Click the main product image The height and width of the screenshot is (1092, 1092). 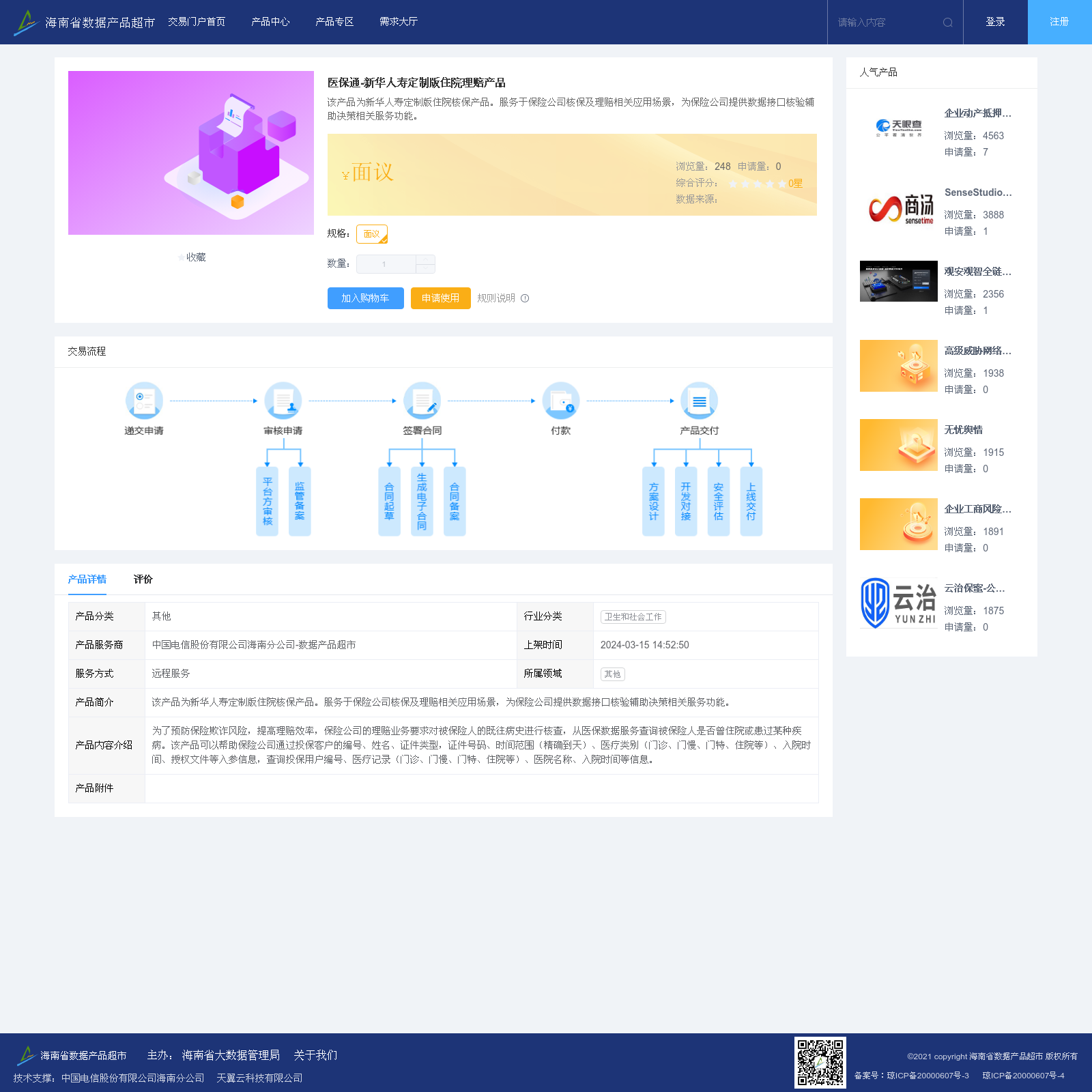(191, 153)
